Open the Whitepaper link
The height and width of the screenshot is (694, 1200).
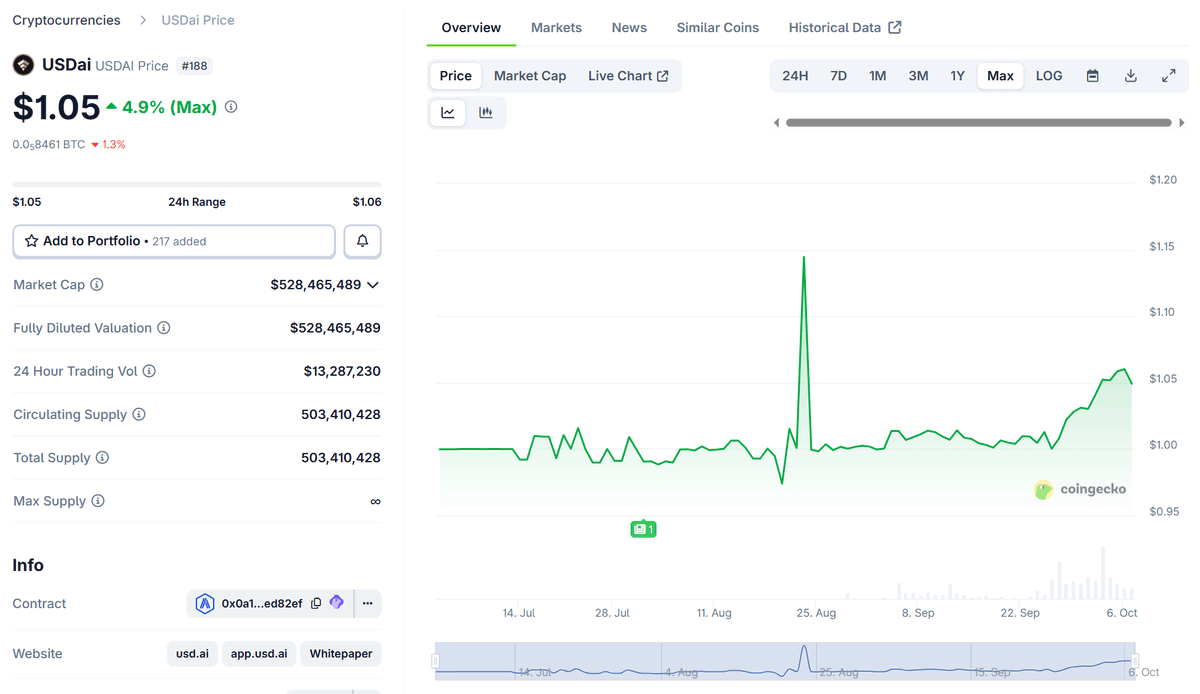tap(341, 654)
